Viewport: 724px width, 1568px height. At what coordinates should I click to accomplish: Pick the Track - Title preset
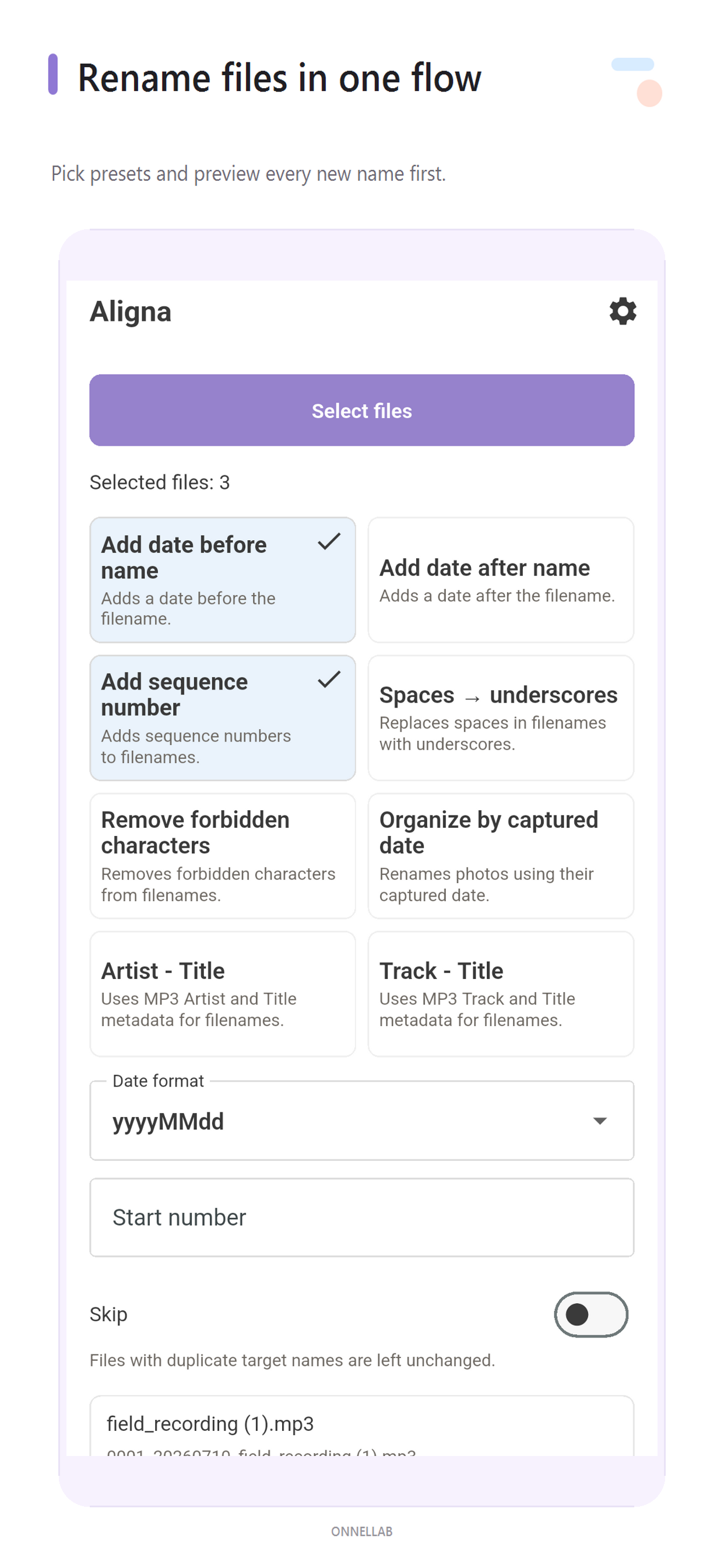(501, 994)
